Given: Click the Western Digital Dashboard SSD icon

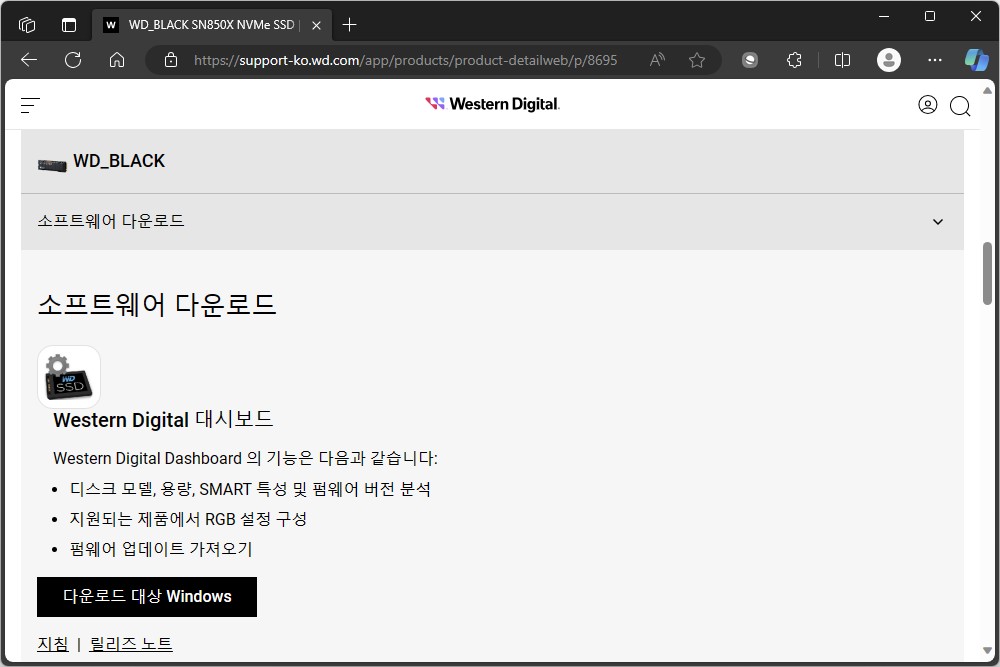Looking at the screenshot, I should click(x=69, y=377).
